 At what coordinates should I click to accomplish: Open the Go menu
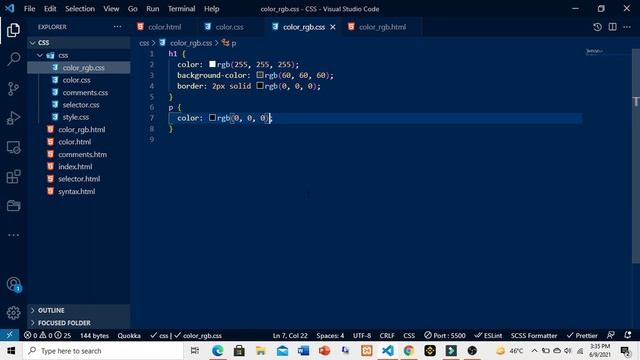(132, 9)
